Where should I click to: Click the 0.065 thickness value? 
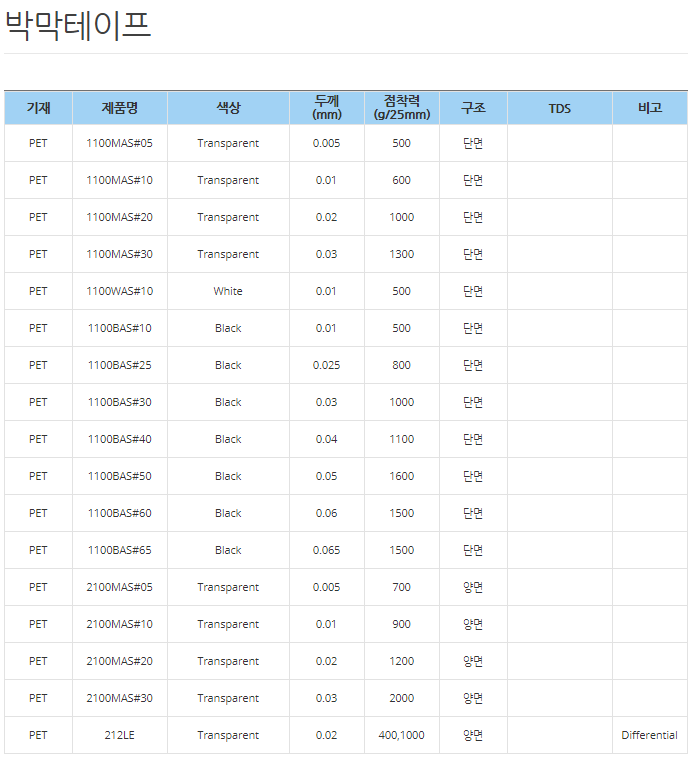click(326, 550)
